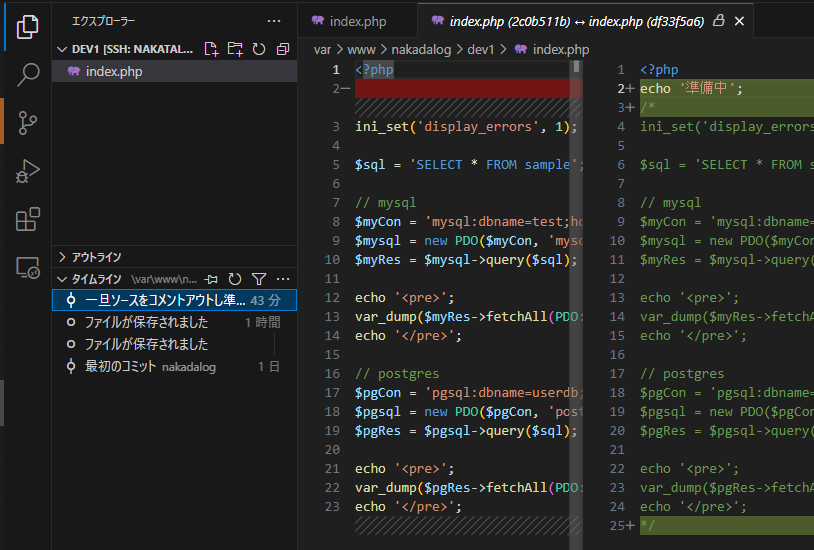Open the Search view in activity bar
The height and width of the screenshot is (550, 814).
tap(29, 74)
